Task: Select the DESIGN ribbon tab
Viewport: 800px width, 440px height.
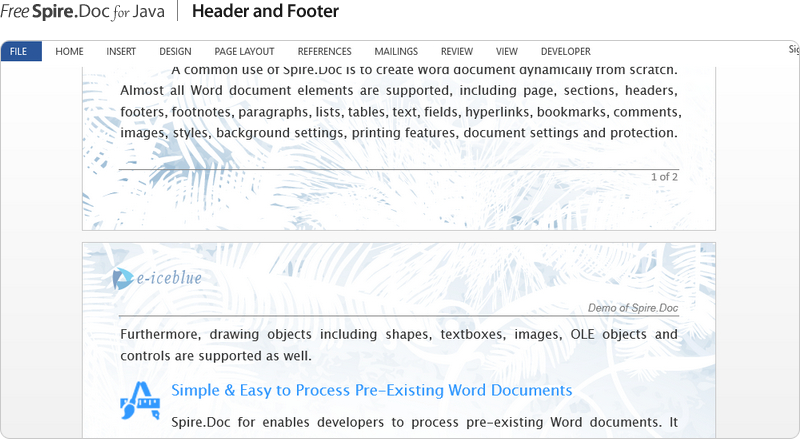Action: click(175, 52)
